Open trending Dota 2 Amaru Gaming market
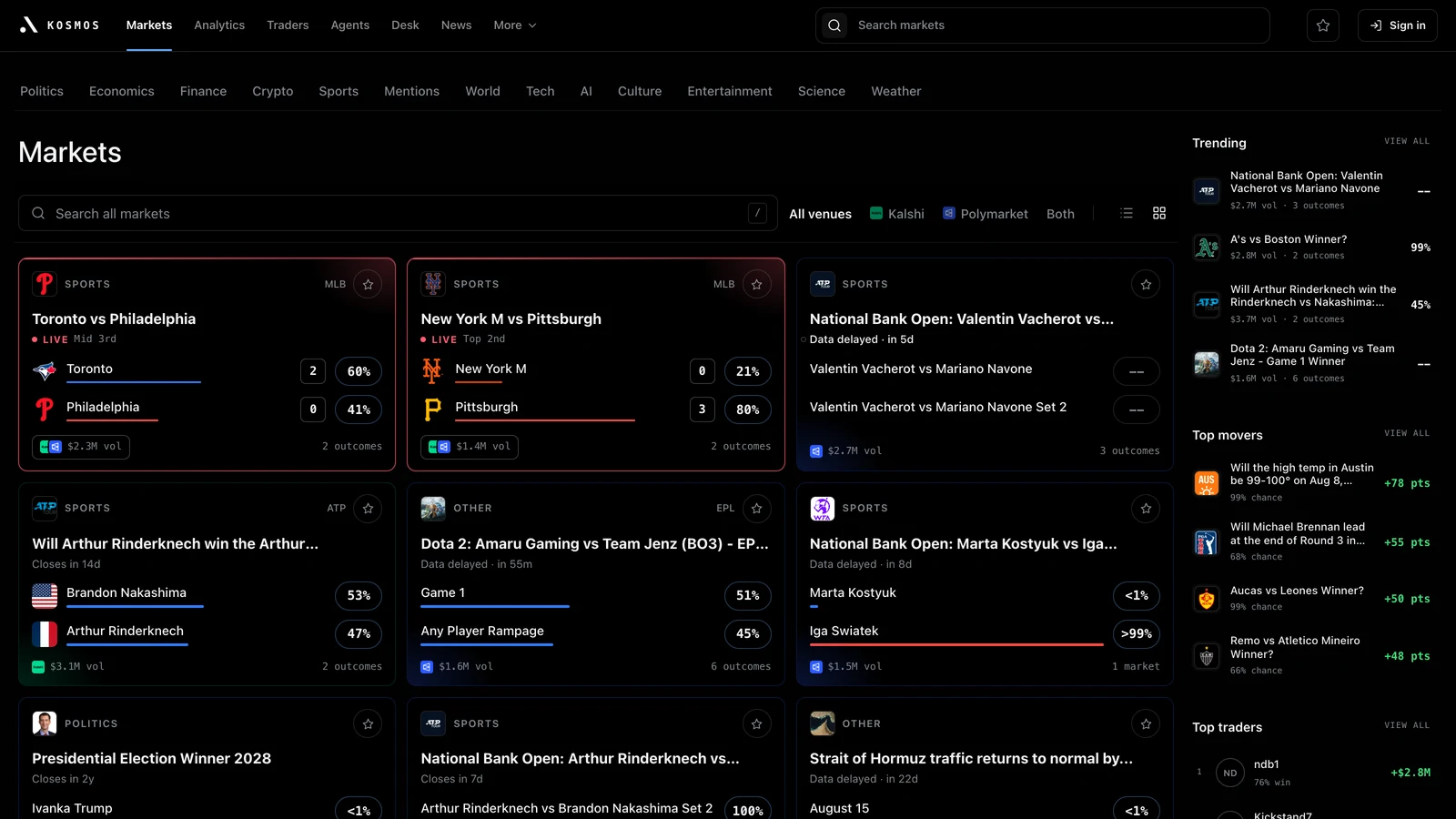The width and height of the screenshot is (1456, 819). click(x=1312, y=363)
